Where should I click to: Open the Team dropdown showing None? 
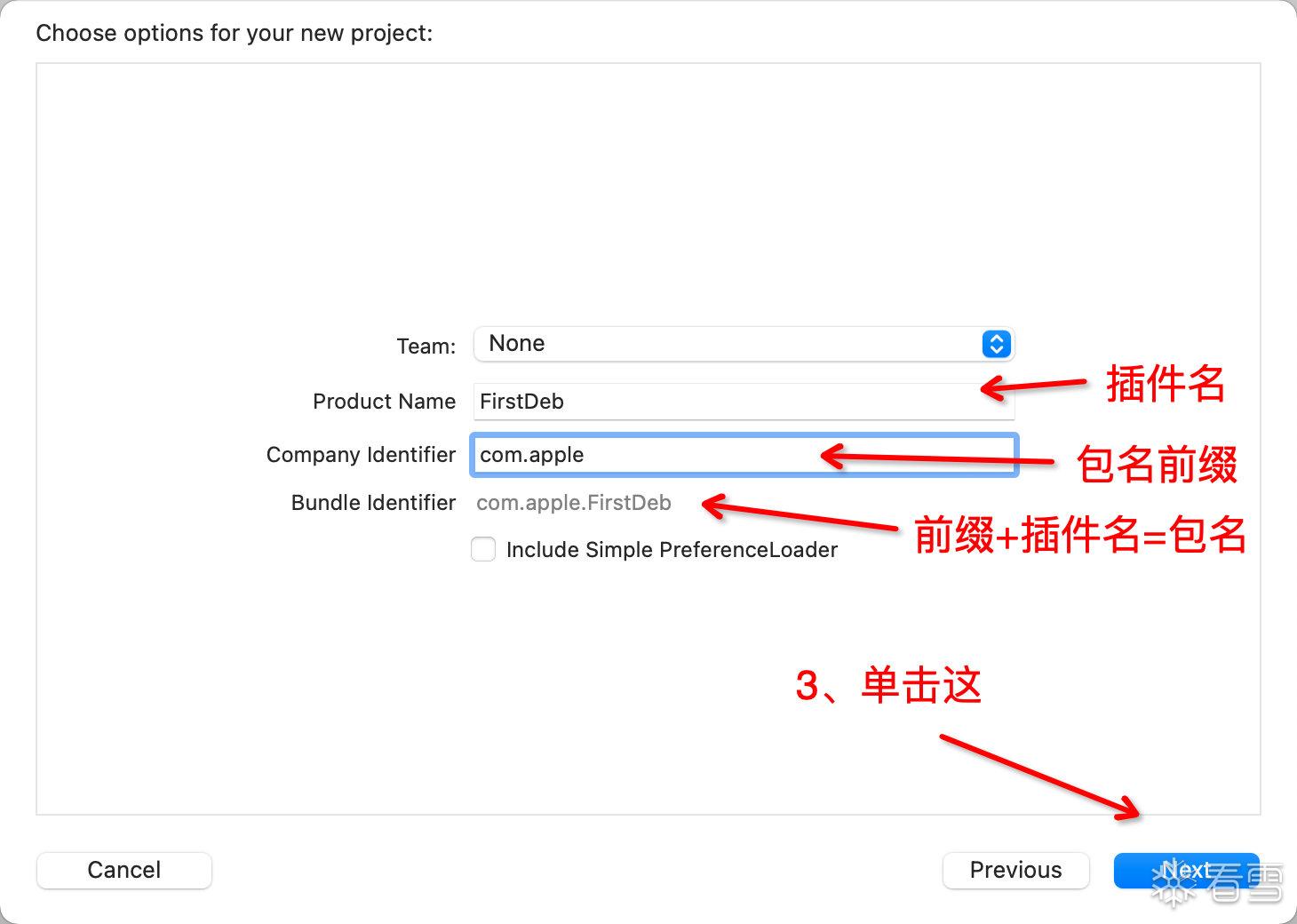[744, 344]
